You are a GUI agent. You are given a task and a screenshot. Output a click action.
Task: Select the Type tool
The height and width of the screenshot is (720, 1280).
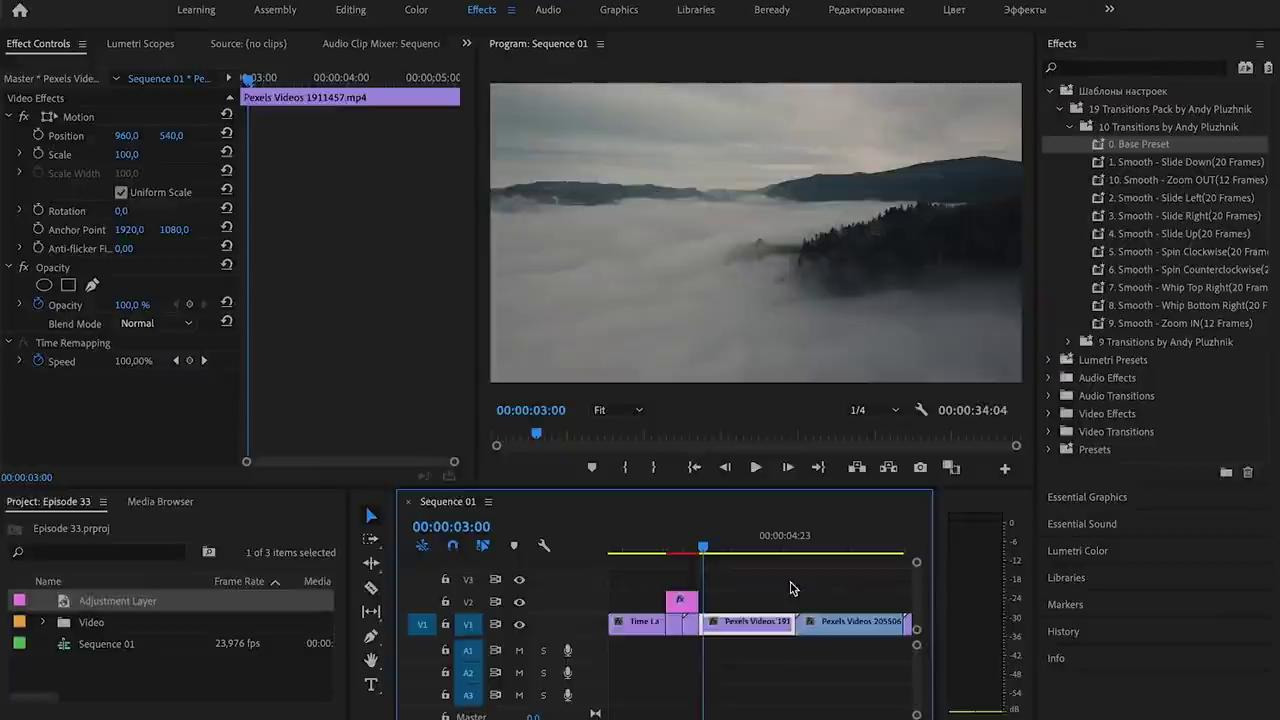(x=371, y=685)
